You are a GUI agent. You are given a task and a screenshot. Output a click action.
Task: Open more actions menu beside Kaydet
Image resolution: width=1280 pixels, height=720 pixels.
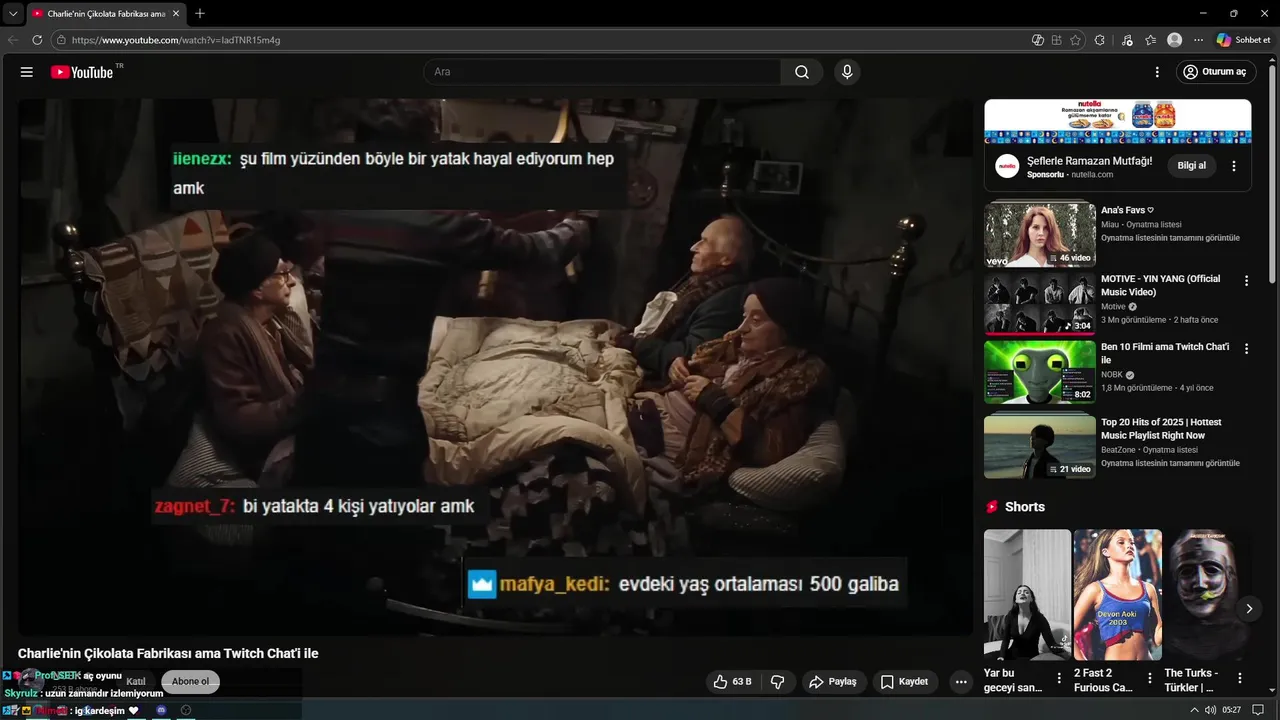[961, 682]
